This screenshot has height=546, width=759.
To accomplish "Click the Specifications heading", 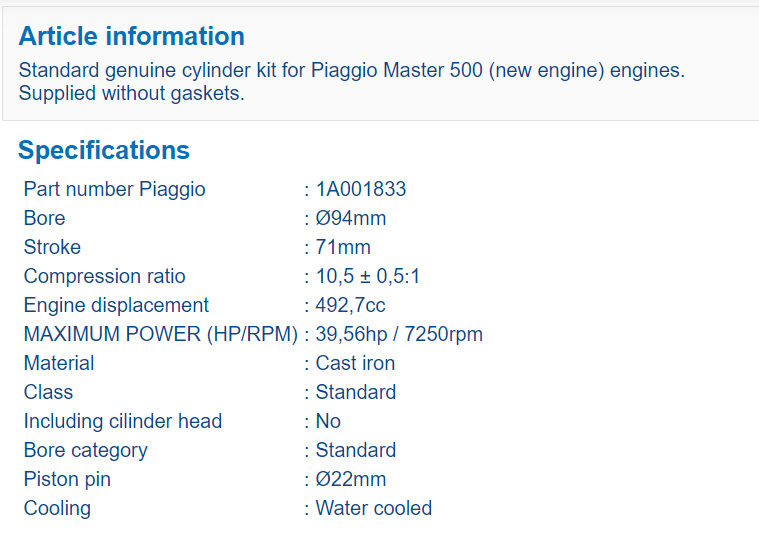I will coord(104,150).
